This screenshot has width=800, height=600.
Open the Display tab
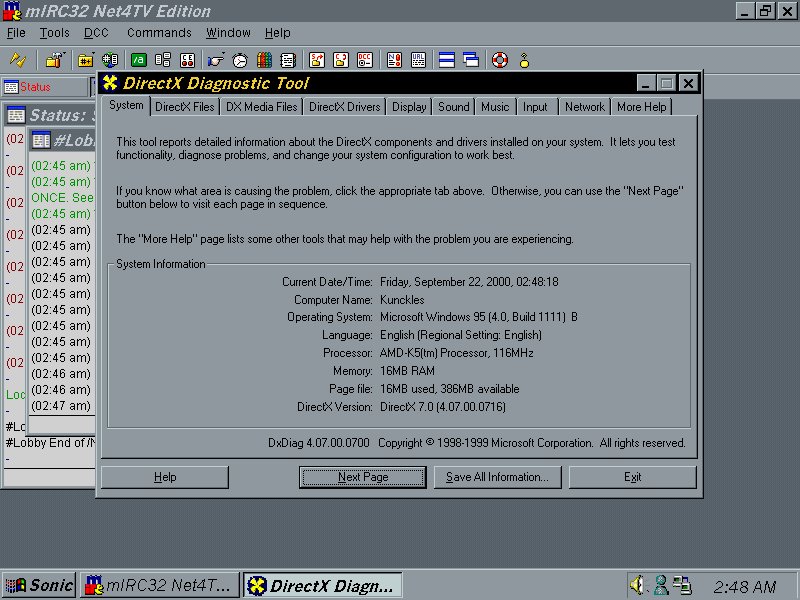pos(409,107)
